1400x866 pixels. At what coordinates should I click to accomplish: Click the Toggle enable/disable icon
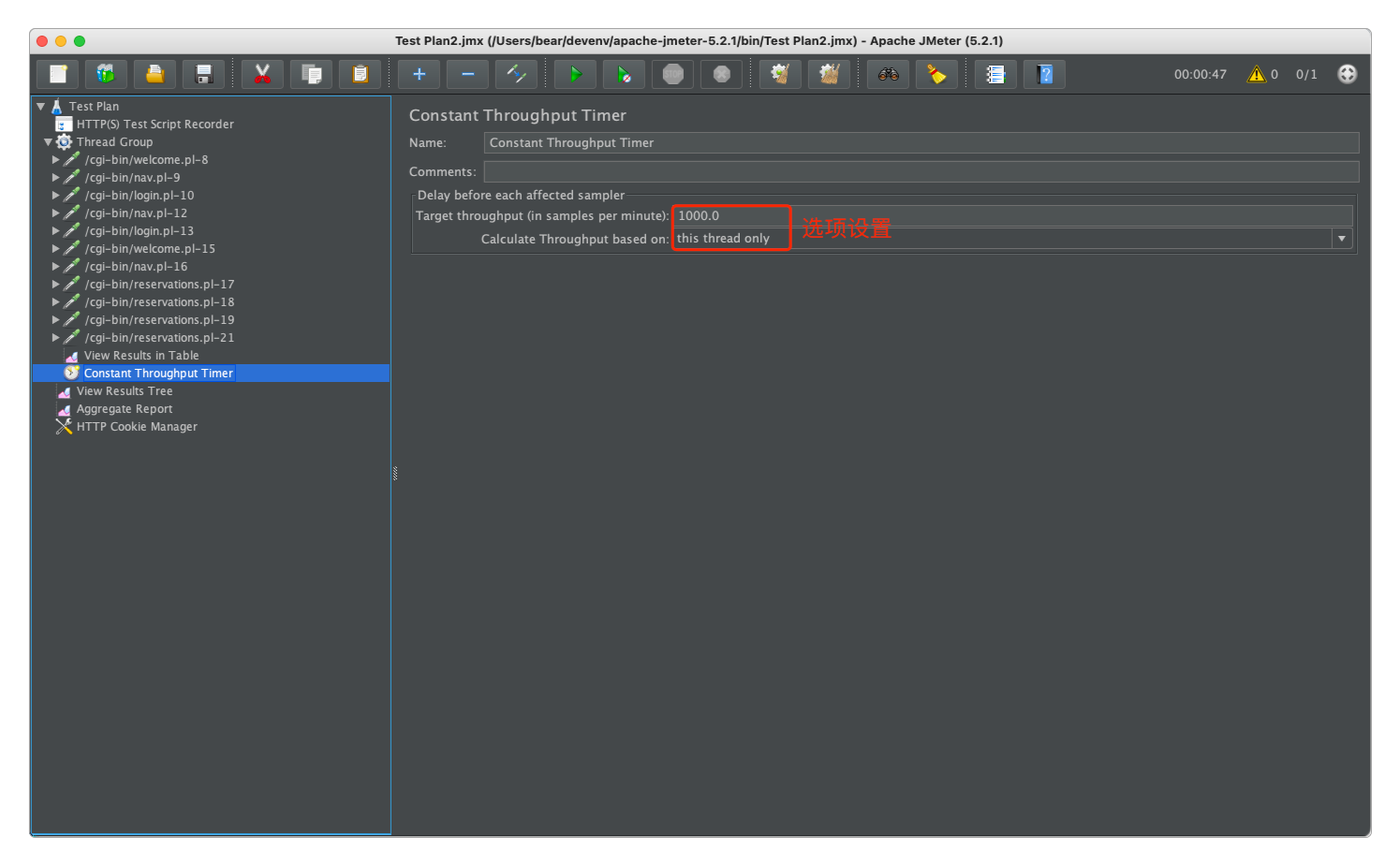coord(517,74)
